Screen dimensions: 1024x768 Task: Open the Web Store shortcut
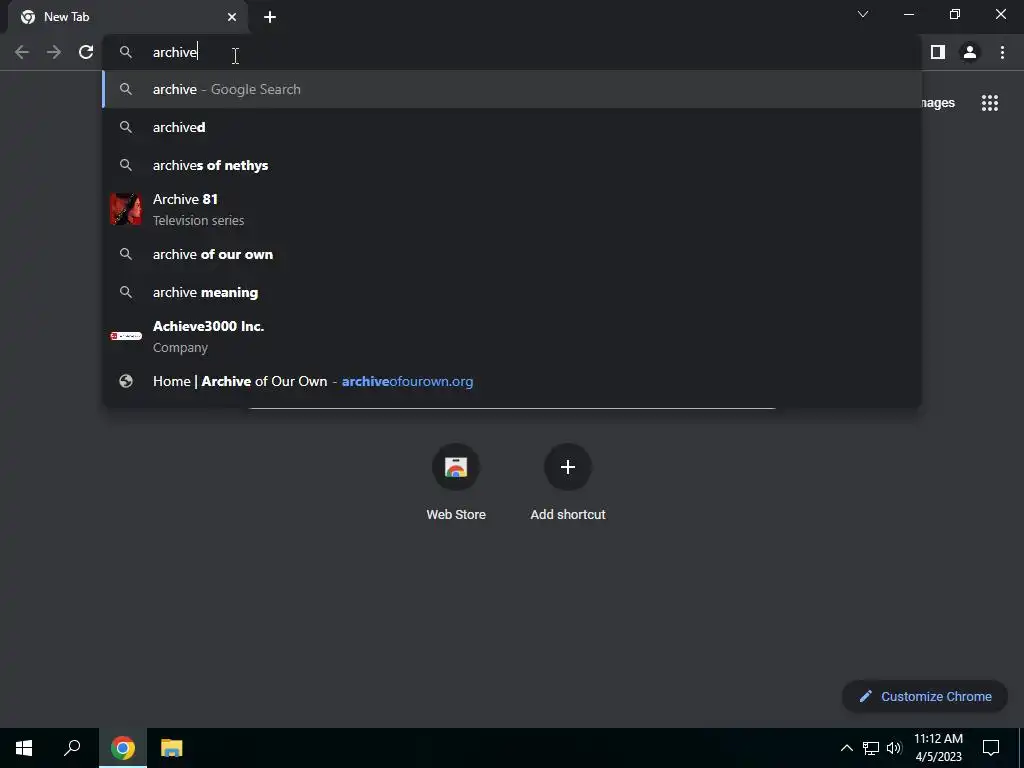coord(456,482)
